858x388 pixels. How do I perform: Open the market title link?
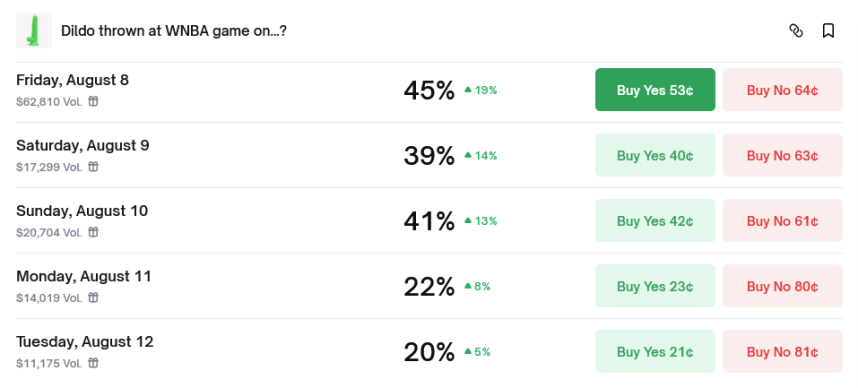coord(173,31)
